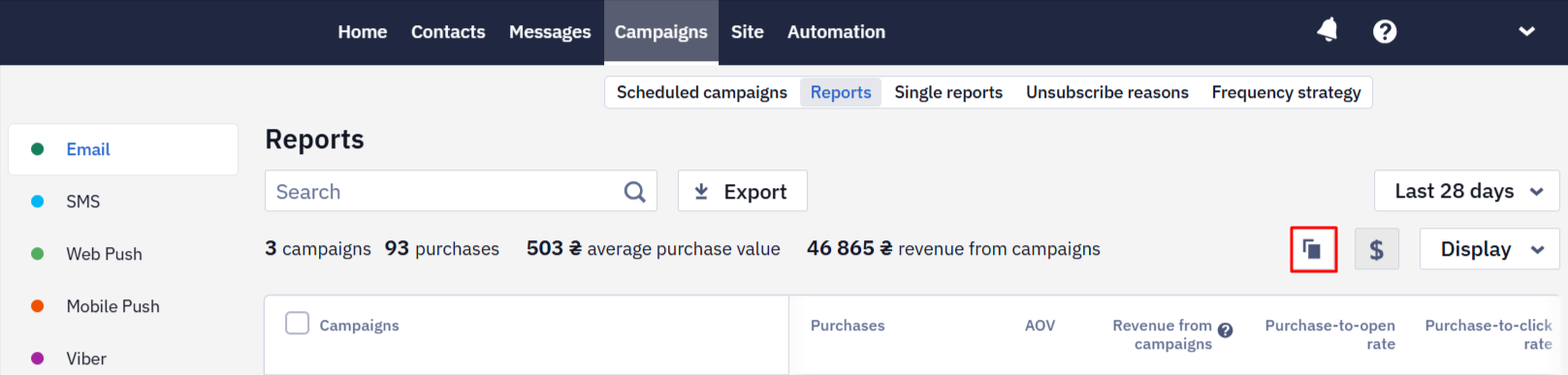Select Campaigns in top navigation
The width and height of the screenshot is (1568, 375).
tap(661, 32)
